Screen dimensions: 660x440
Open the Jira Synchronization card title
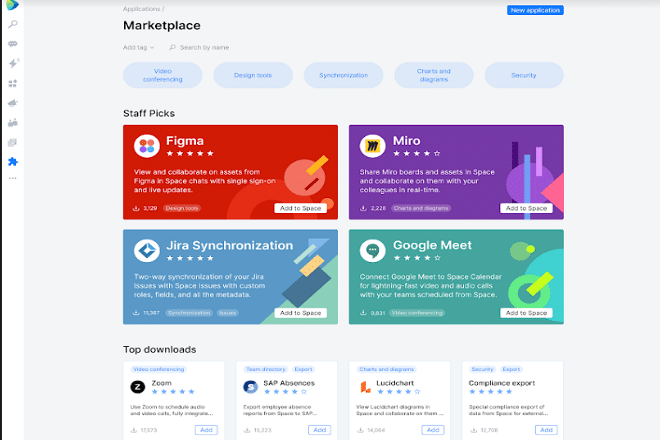point(229,245)
